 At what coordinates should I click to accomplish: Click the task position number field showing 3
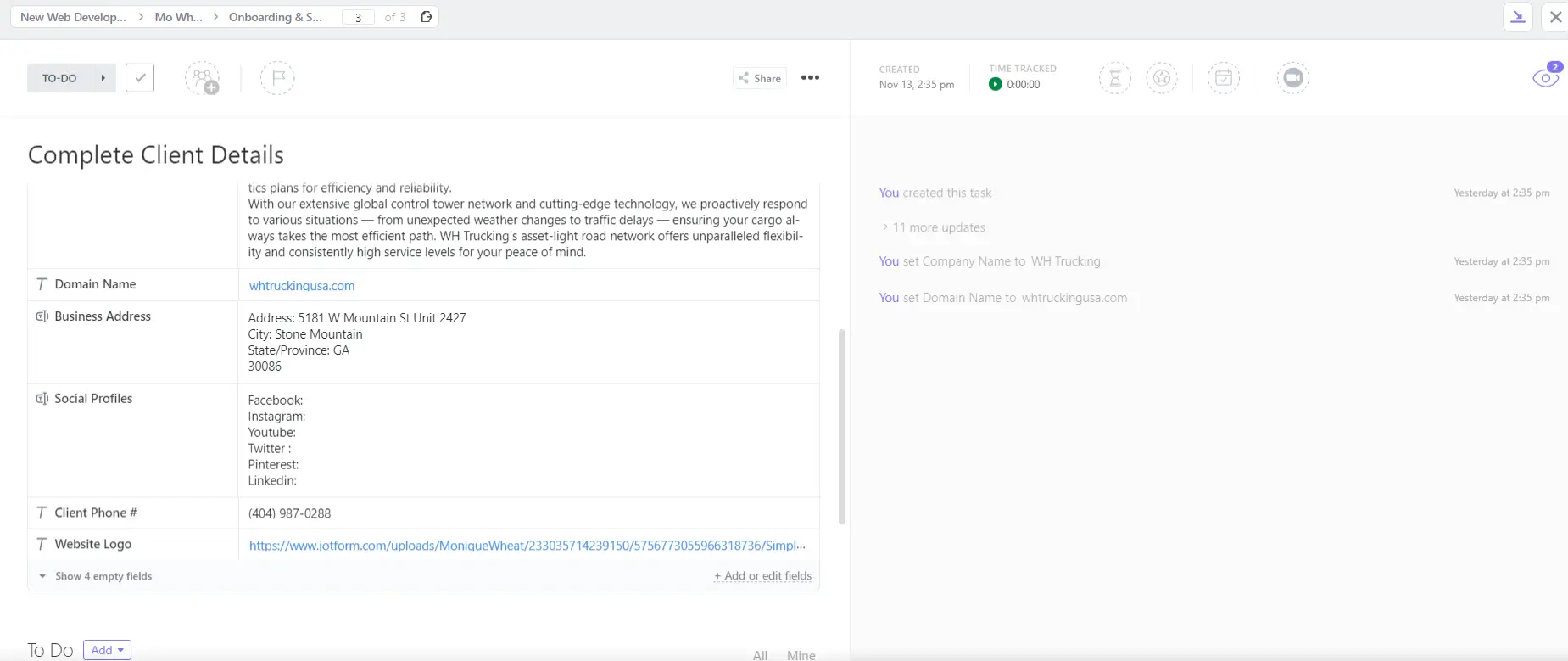358,17
